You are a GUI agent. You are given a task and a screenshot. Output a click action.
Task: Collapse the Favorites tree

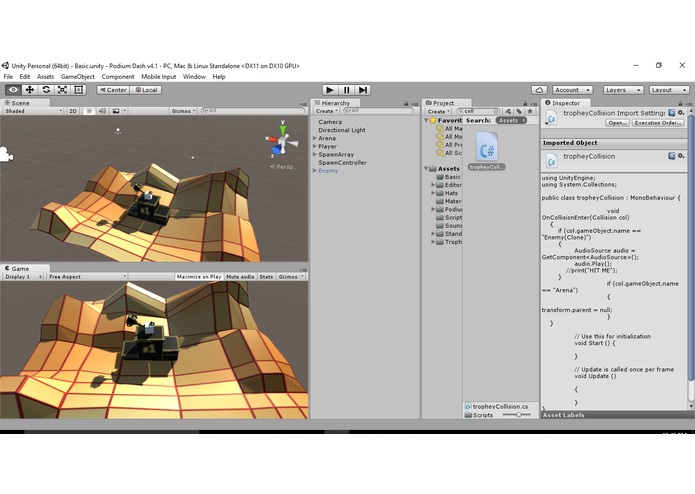[x=426, y=120]
